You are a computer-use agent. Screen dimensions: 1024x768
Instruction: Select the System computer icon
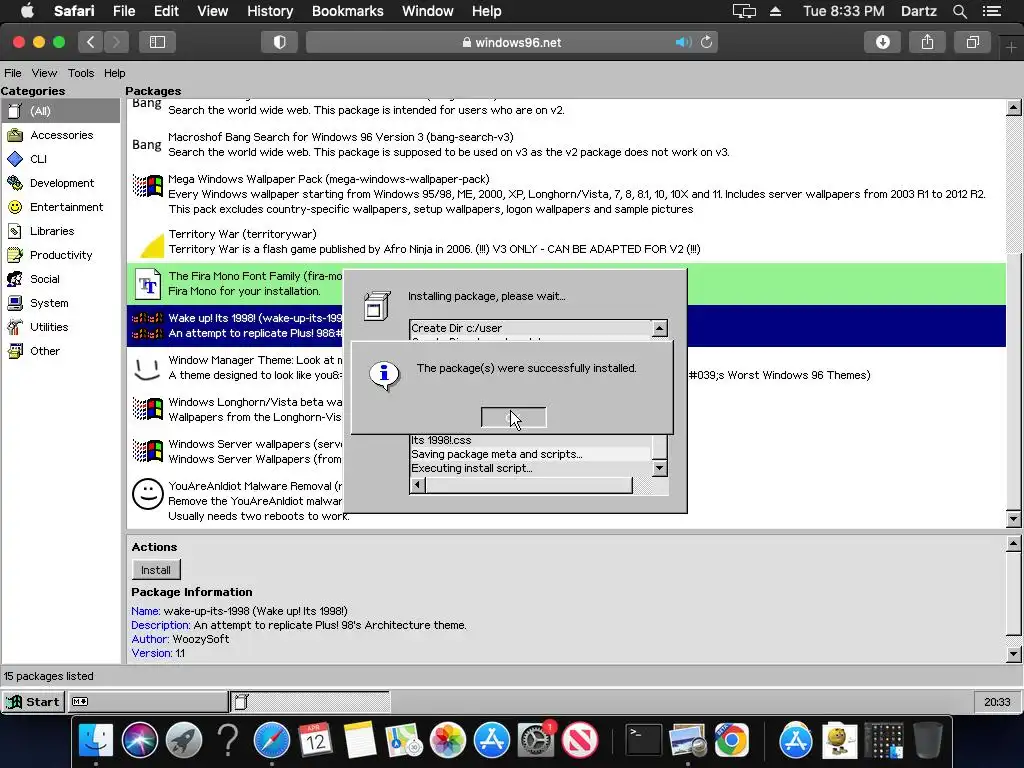pos(15,303)
